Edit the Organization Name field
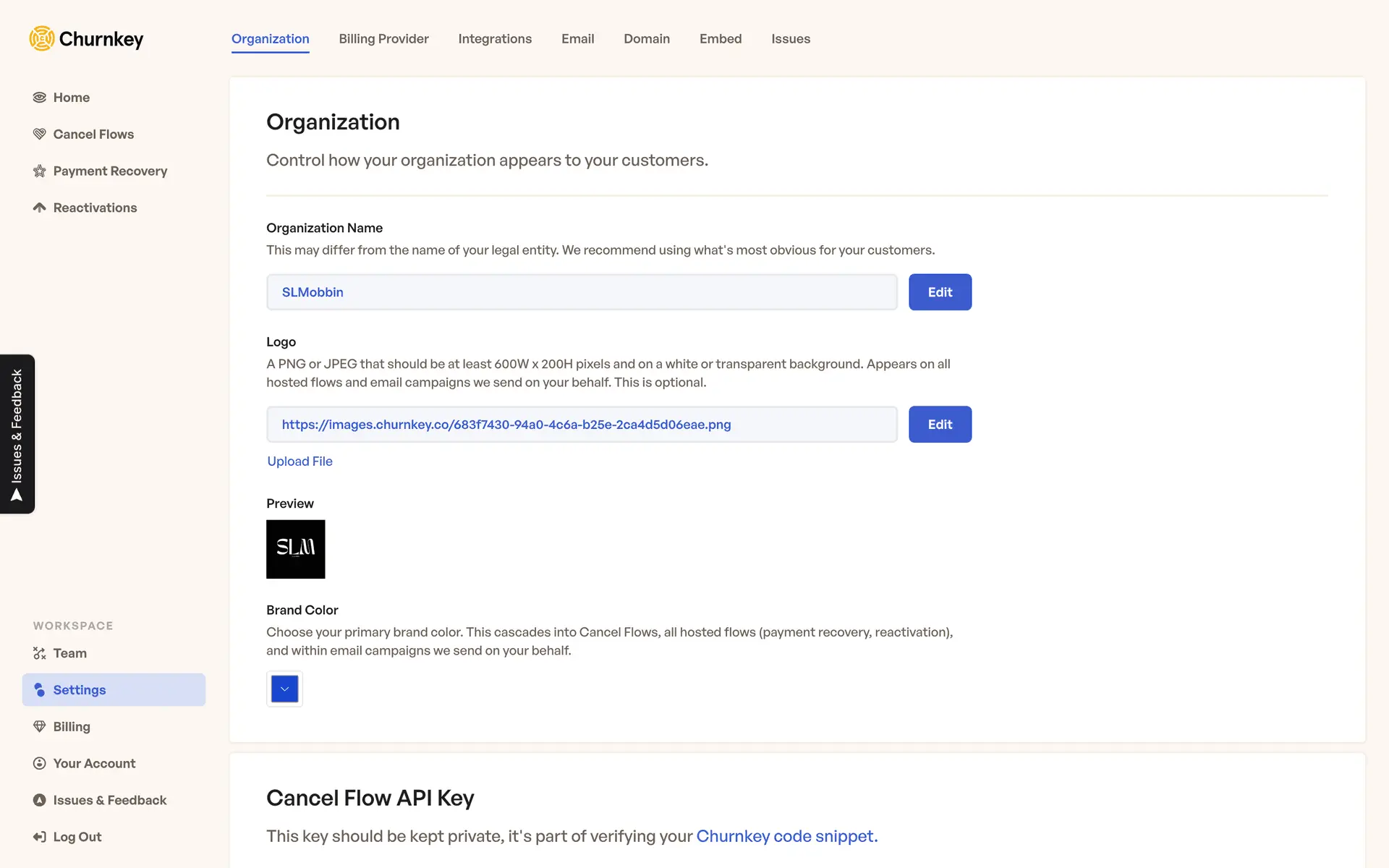The image size is (1389, 868). 940,292
